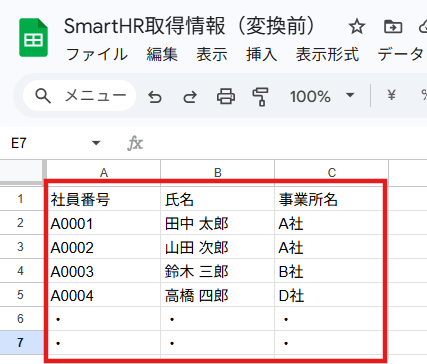Open the データ menu

[x=401, y=54]
